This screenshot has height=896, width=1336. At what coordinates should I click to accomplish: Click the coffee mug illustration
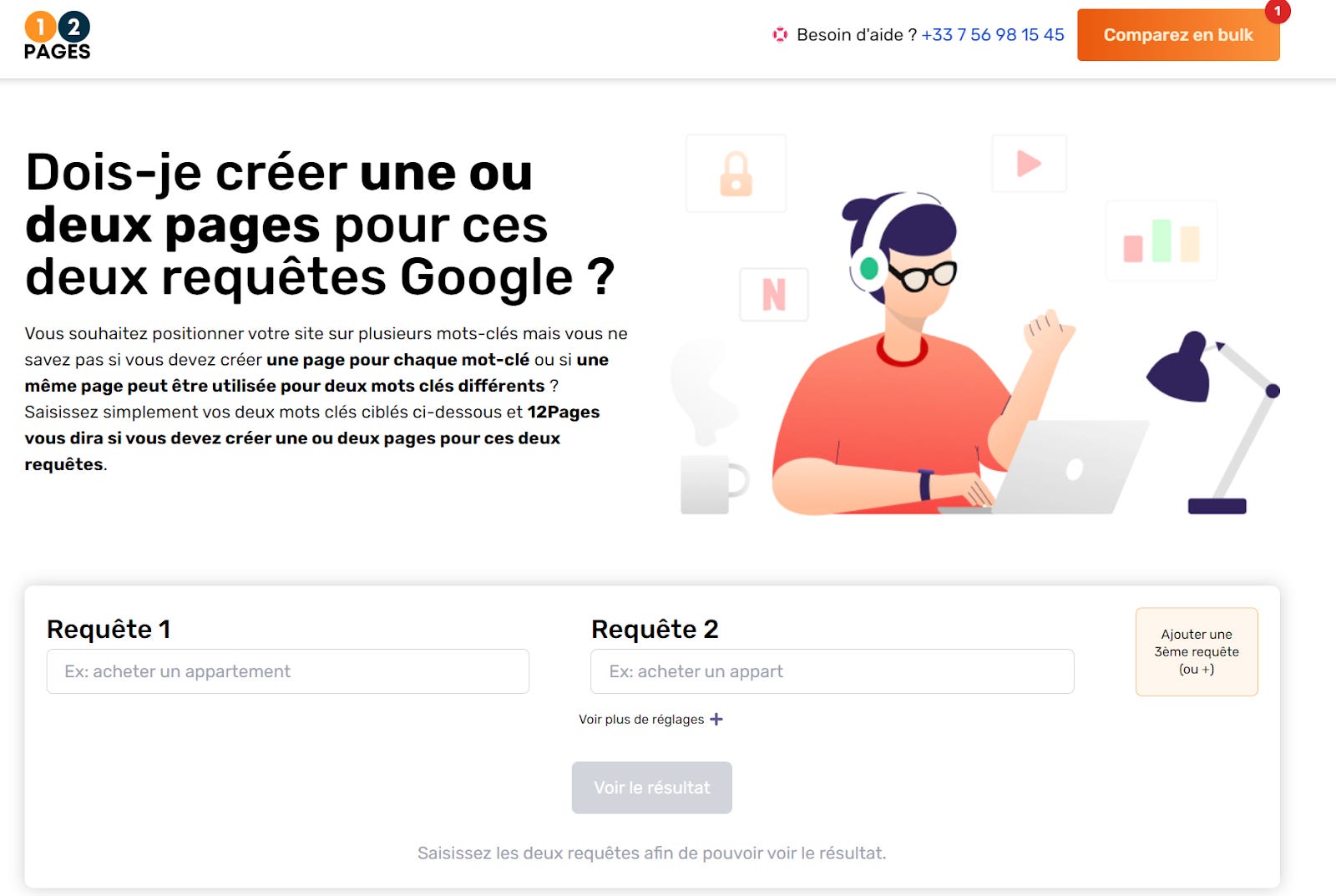[x=714, y=483]
